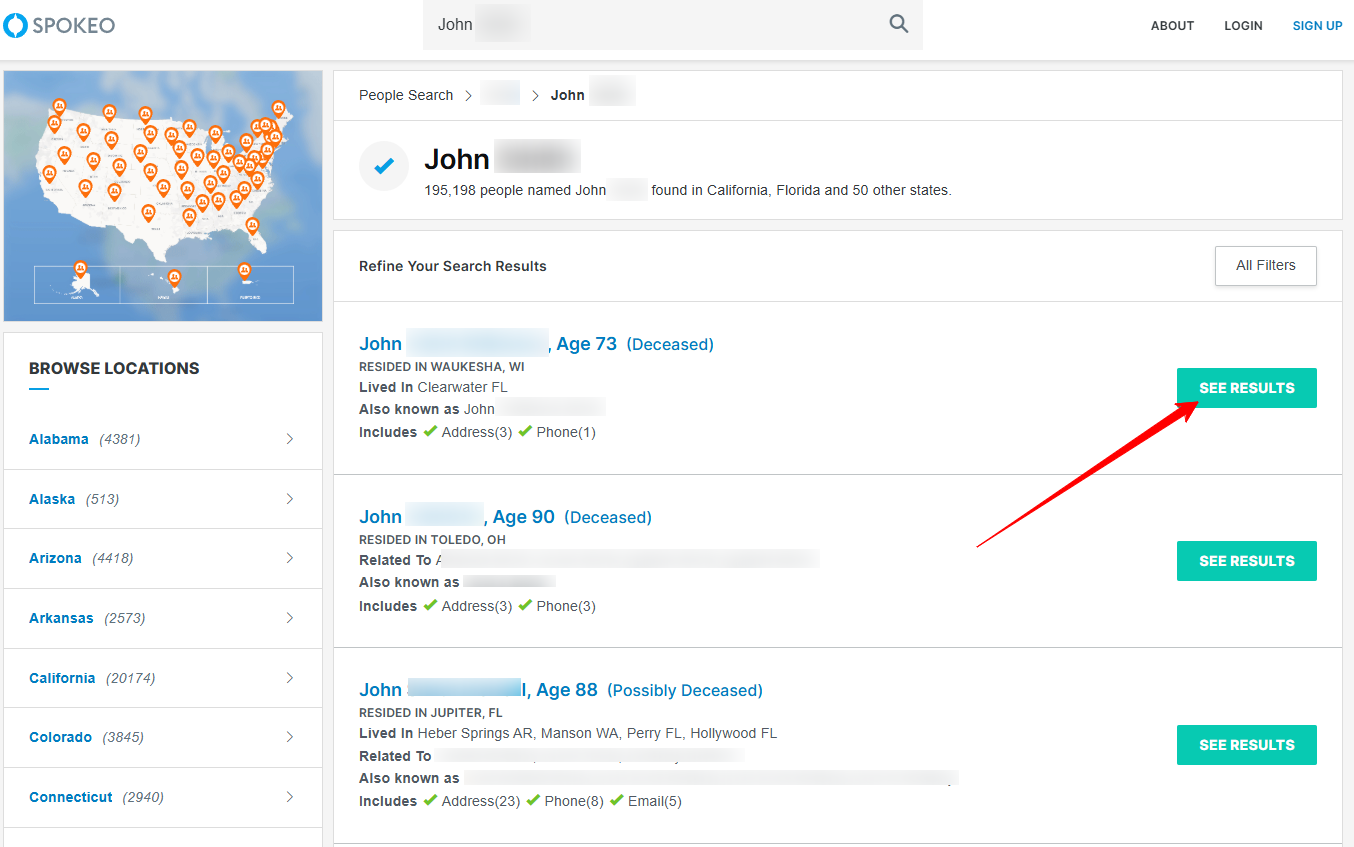Screen dimensions: 1354x847
Task: See results for John age 88
Action: pyautogui.click(x=1246, y=745)
